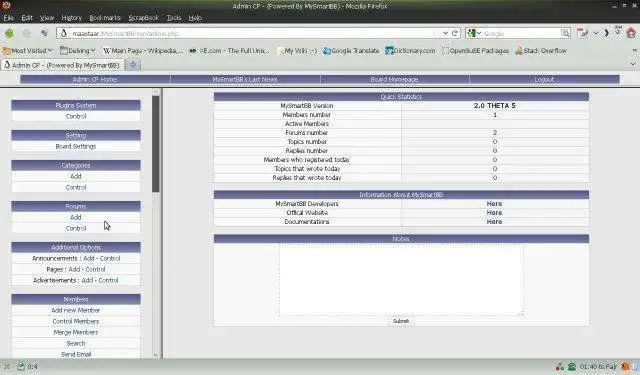Click the status bar icon labeled 0:4
Screen dimensions: 640x375
coord(21,366)
